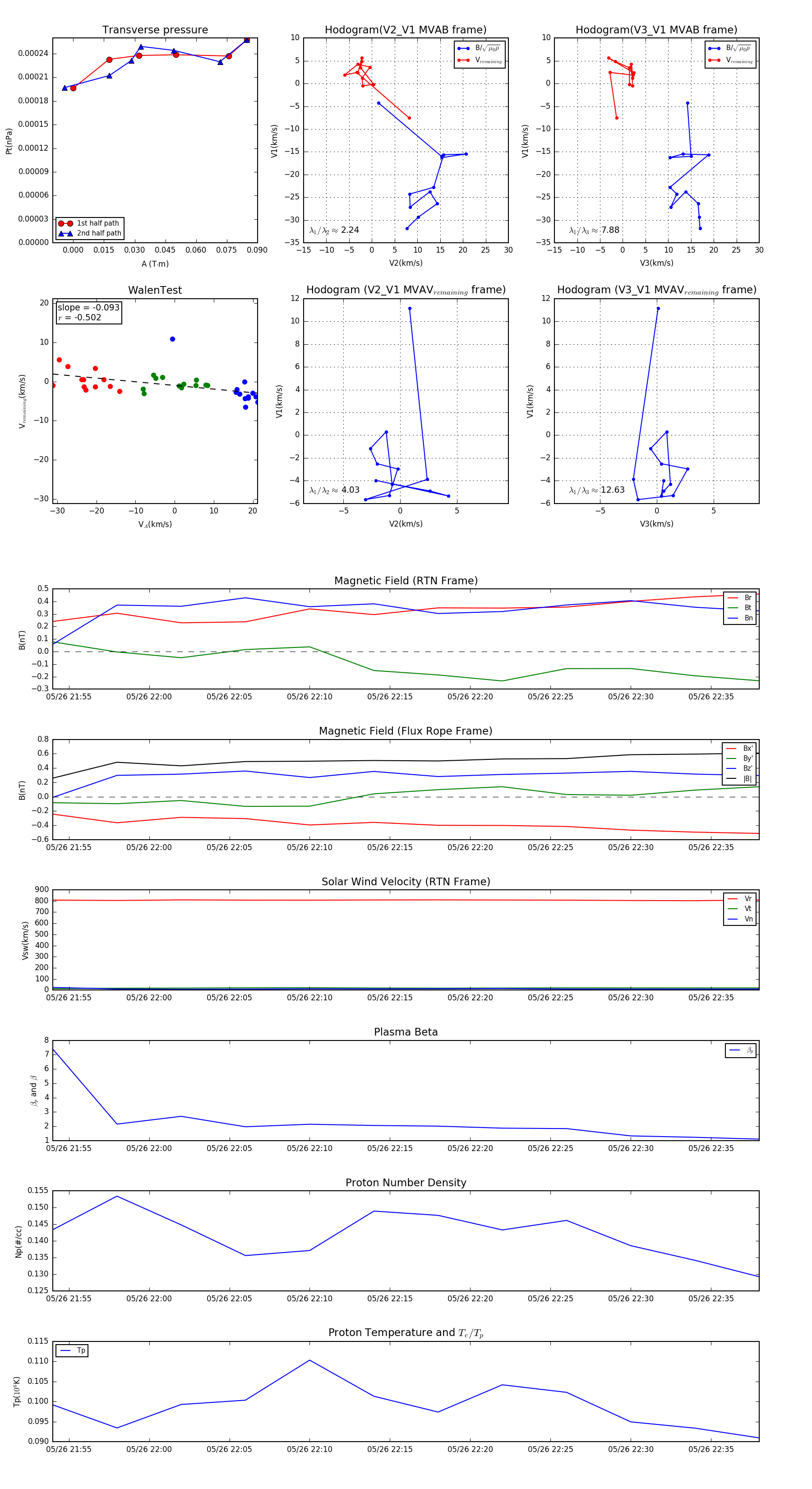Select the By' legend entry

point(739,758)
